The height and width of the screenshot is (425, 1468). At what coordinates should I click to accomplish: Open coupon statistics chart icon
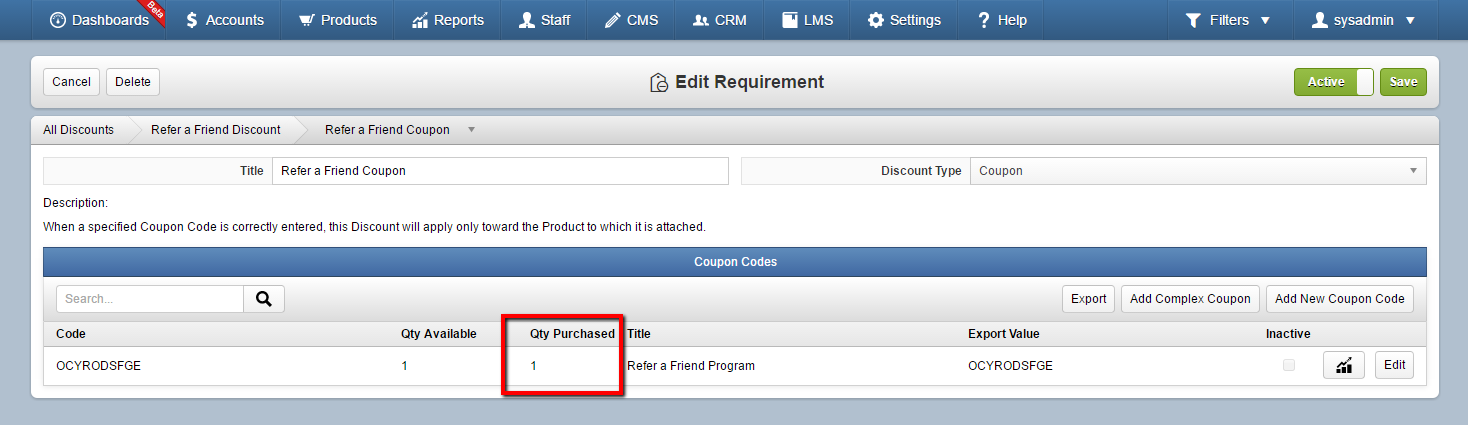click(x=1344, y=365)
